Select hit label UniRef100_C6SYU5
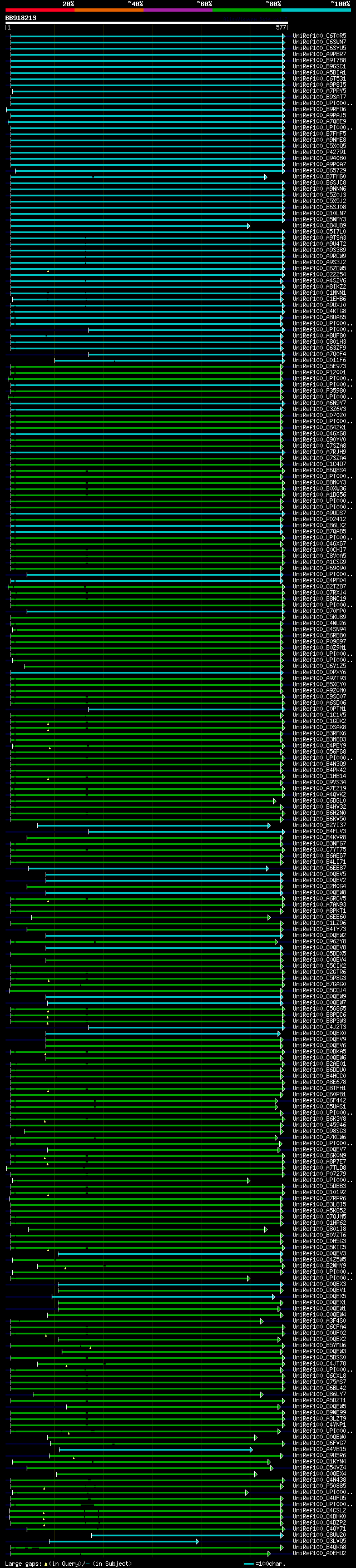This screenshot has width=356, height=1568. [319, 48]
